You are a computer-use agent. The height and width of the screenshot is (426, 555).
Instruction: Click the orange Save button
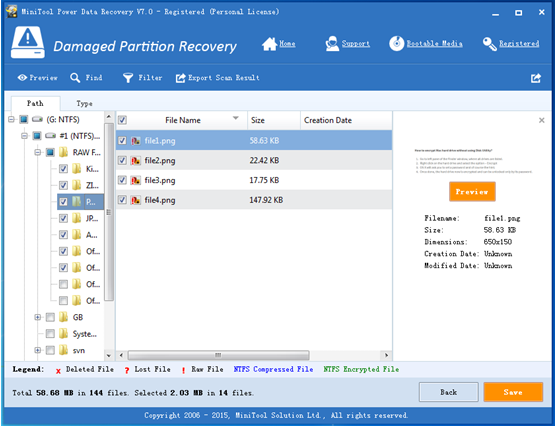513,392
